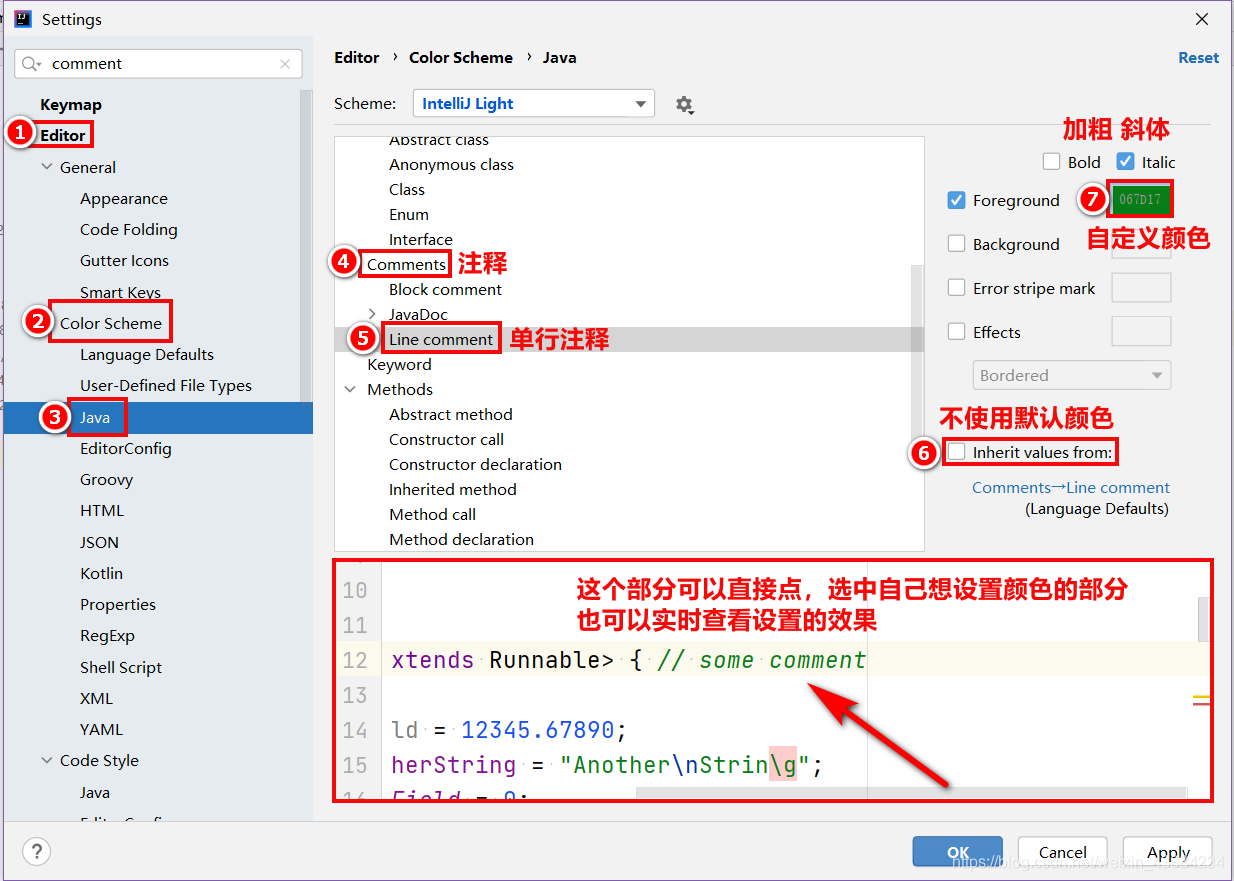Select Shell Script color scheme page
The image size is (1234, 881).
click(x=121, y=667)
